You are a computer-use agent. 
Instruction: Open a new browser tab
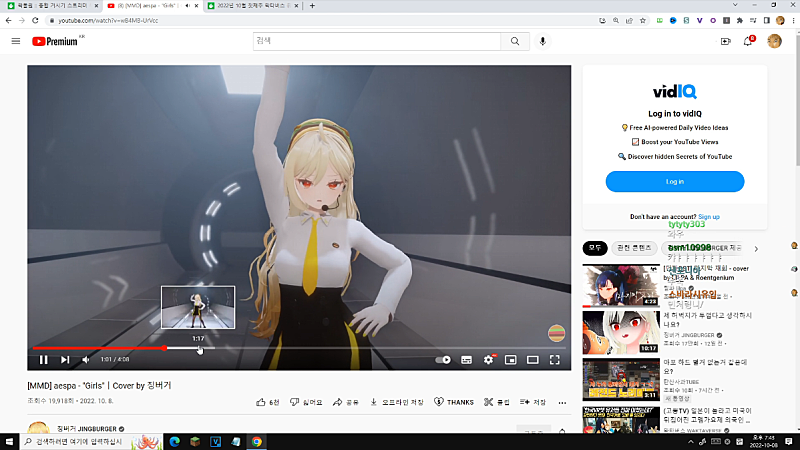click(x=312, y=6)
